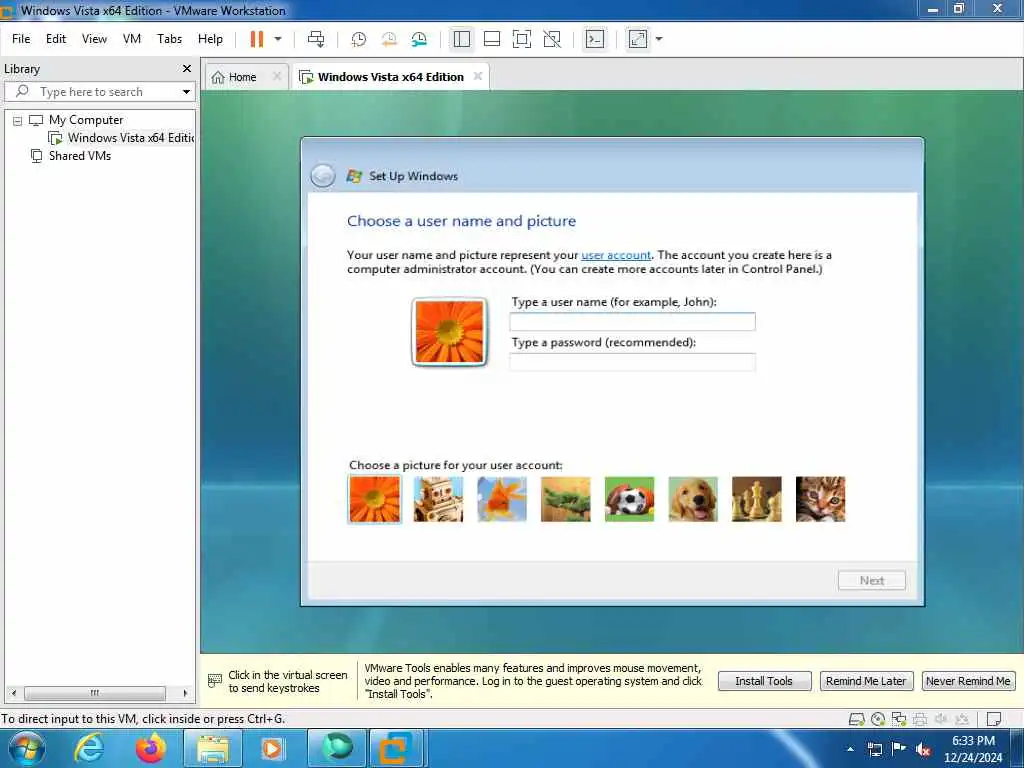Click the Next button
This screenshot has height=768, width=1024.
click(872, 581)
